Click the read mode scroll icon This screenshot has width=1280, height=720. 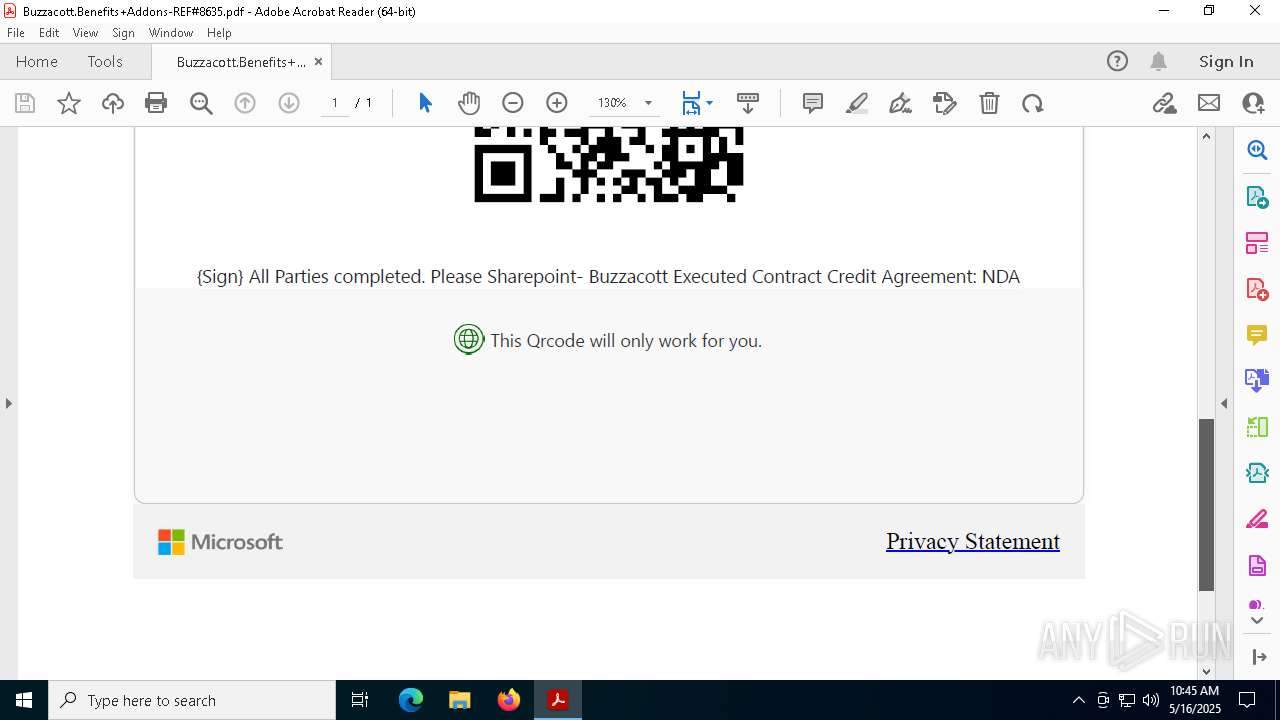pos(748,103)
